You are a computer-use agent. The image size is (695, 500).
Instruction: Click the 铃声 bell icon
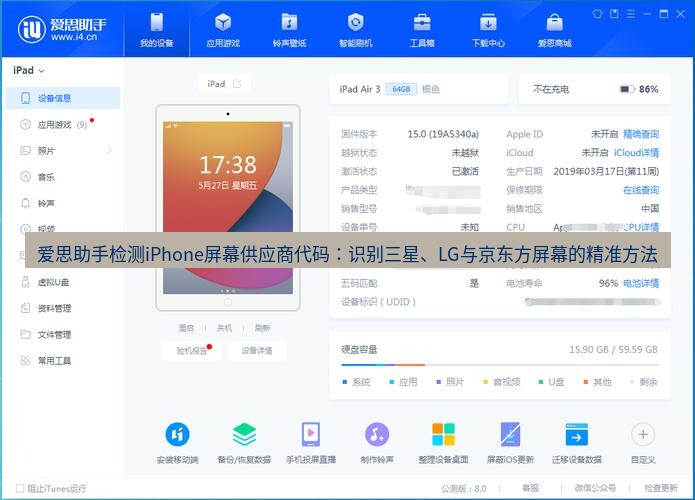[26, 203]
